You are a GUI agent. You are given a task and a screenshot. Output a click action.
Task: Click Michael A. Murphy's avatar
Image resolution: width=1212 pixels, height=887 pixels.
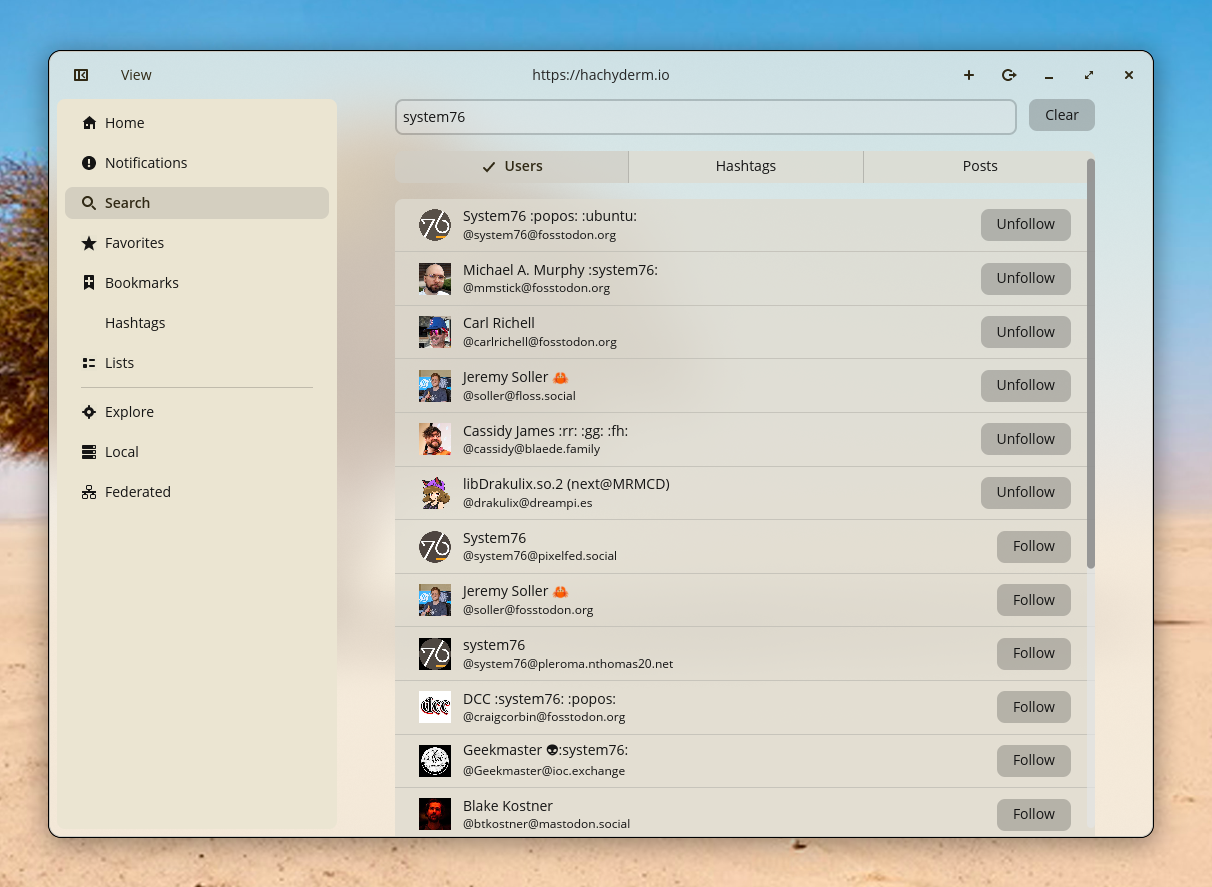pyautogui.click(x=435, y=279)
